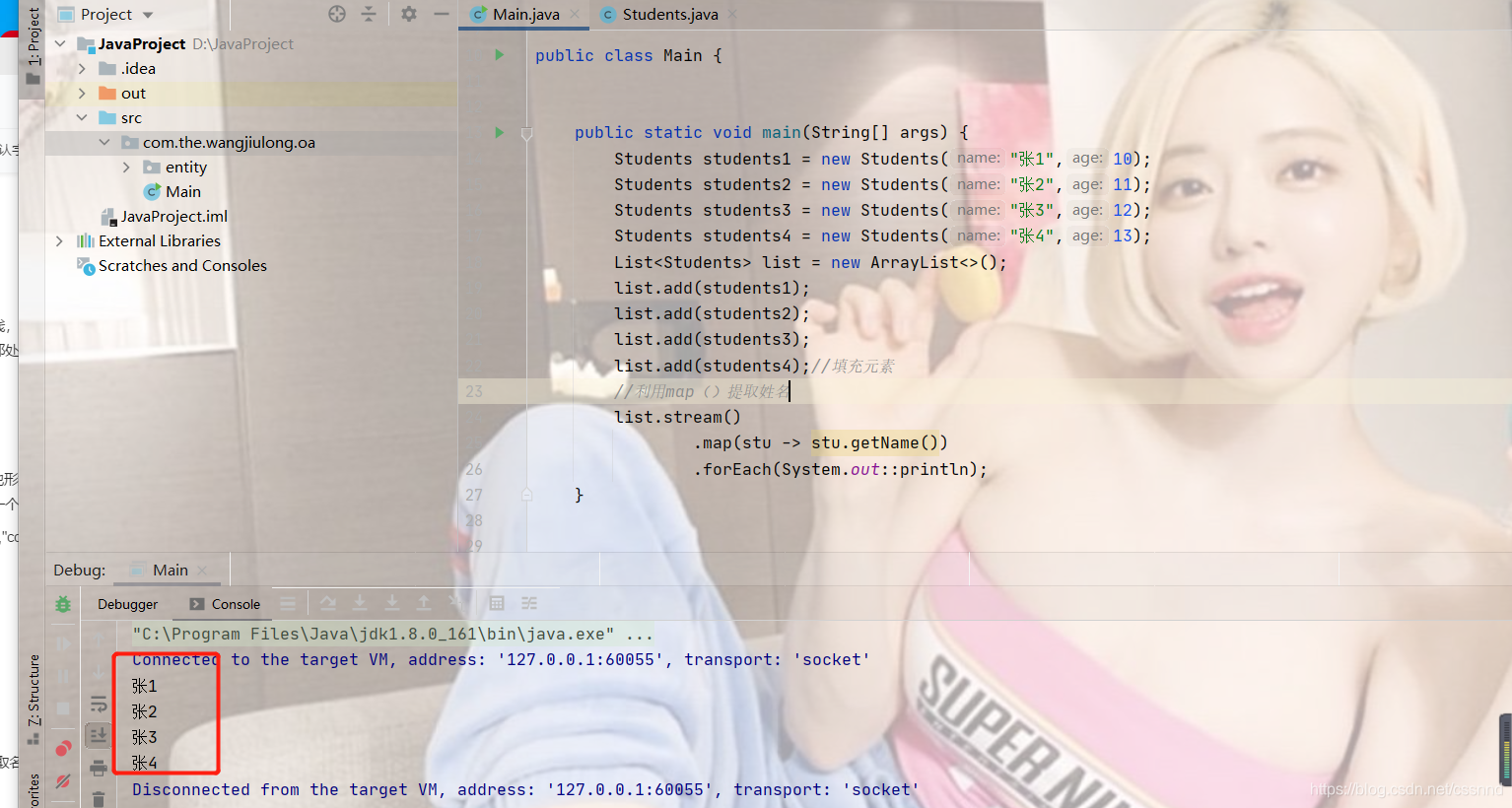This screenshot has width=1512, height=808.
Task: Expand External Libraries node
Action: (x=59, y=240)
